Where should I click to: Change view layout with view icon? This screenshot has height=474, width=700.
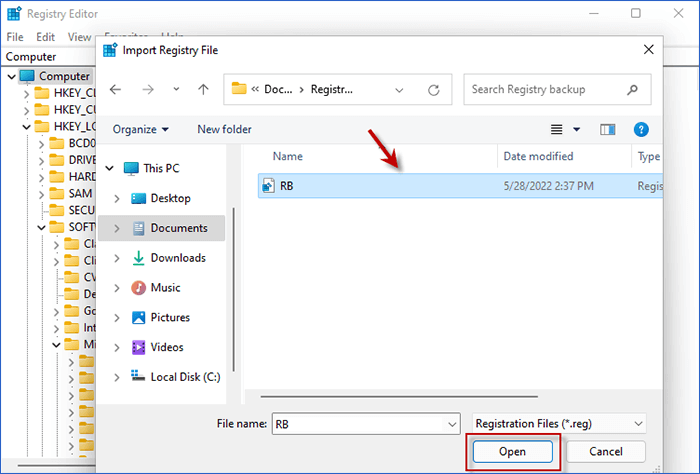pos(556,129)
